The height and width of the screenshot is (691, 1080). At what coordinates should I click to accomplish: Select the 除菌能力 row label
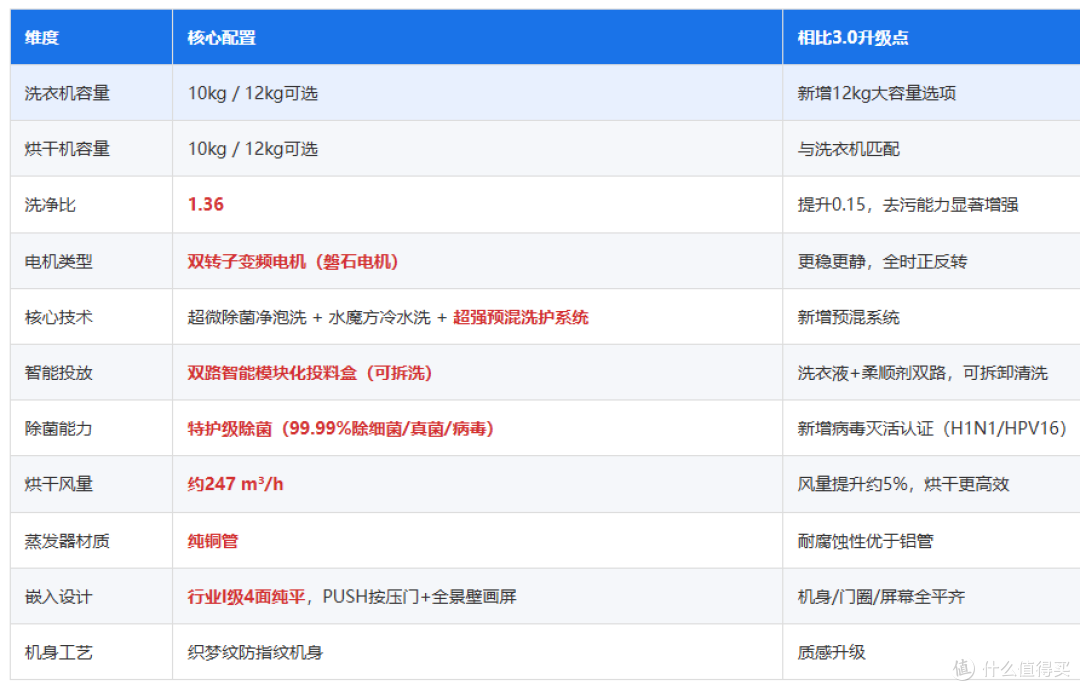click(x=59, y=429)
